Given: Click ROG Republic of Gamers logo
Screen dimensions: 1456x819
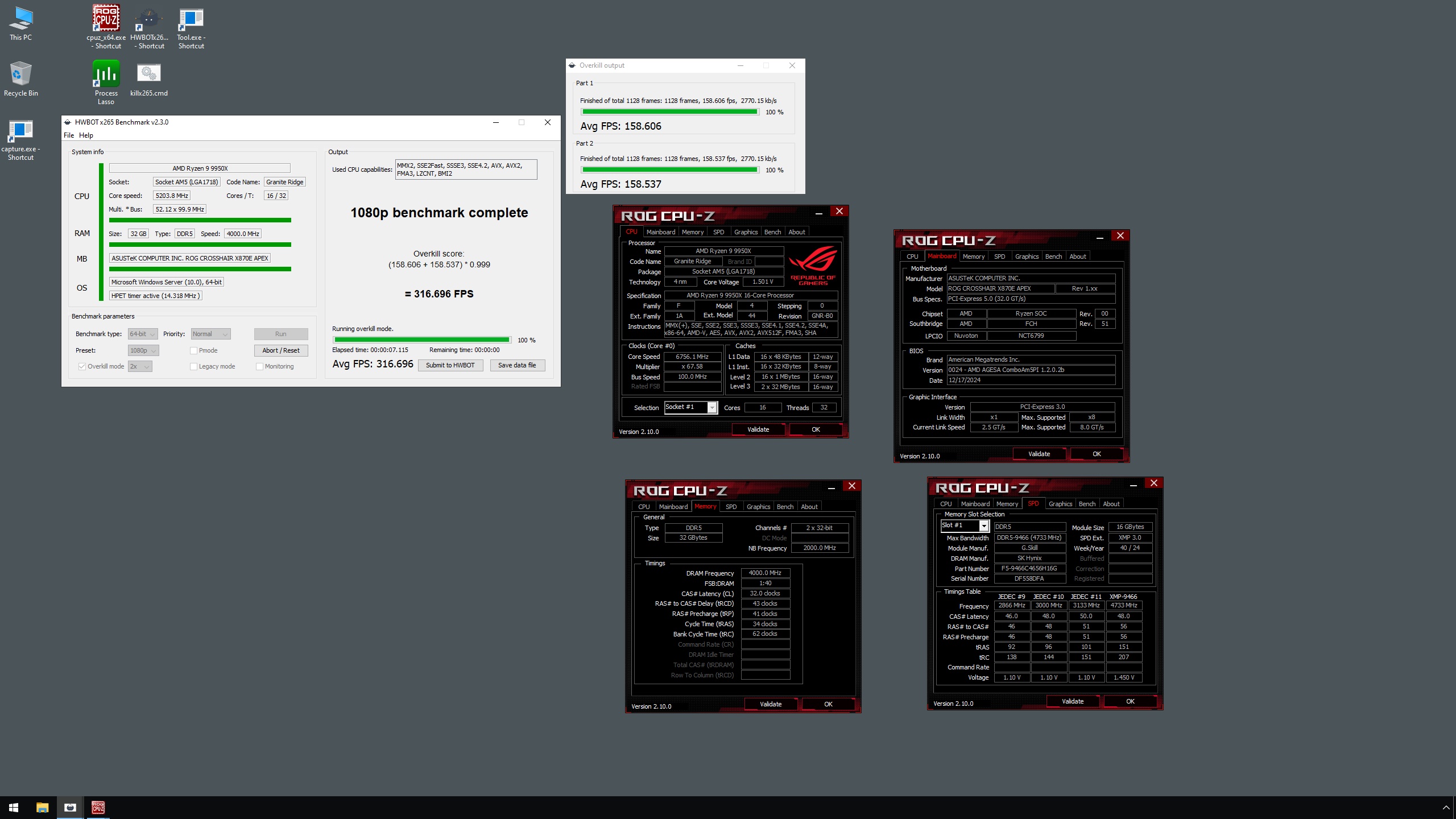Looking at the screenshot, I should pos(813,266).
